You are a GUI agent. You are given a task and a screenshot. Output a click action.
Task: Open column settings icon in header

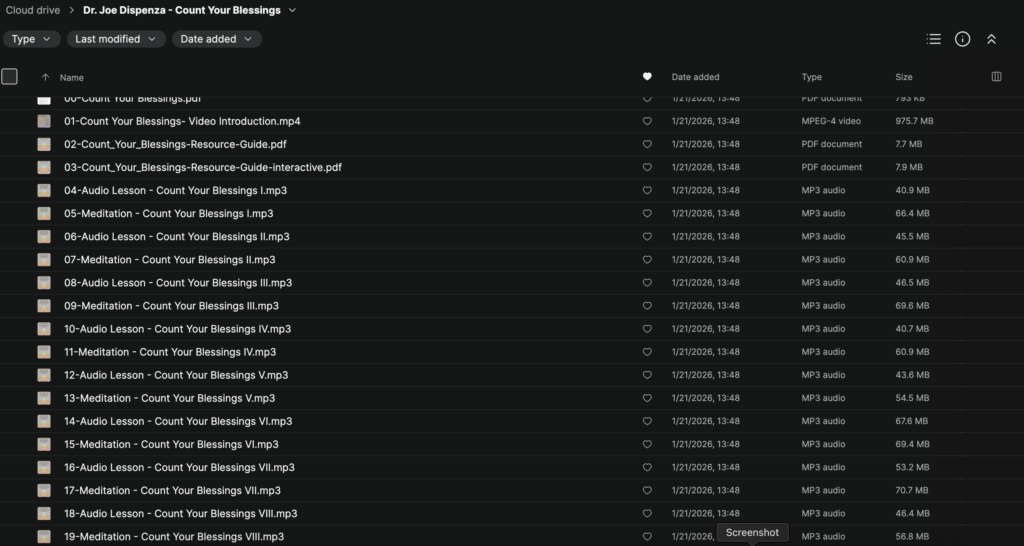click(996, 77)
